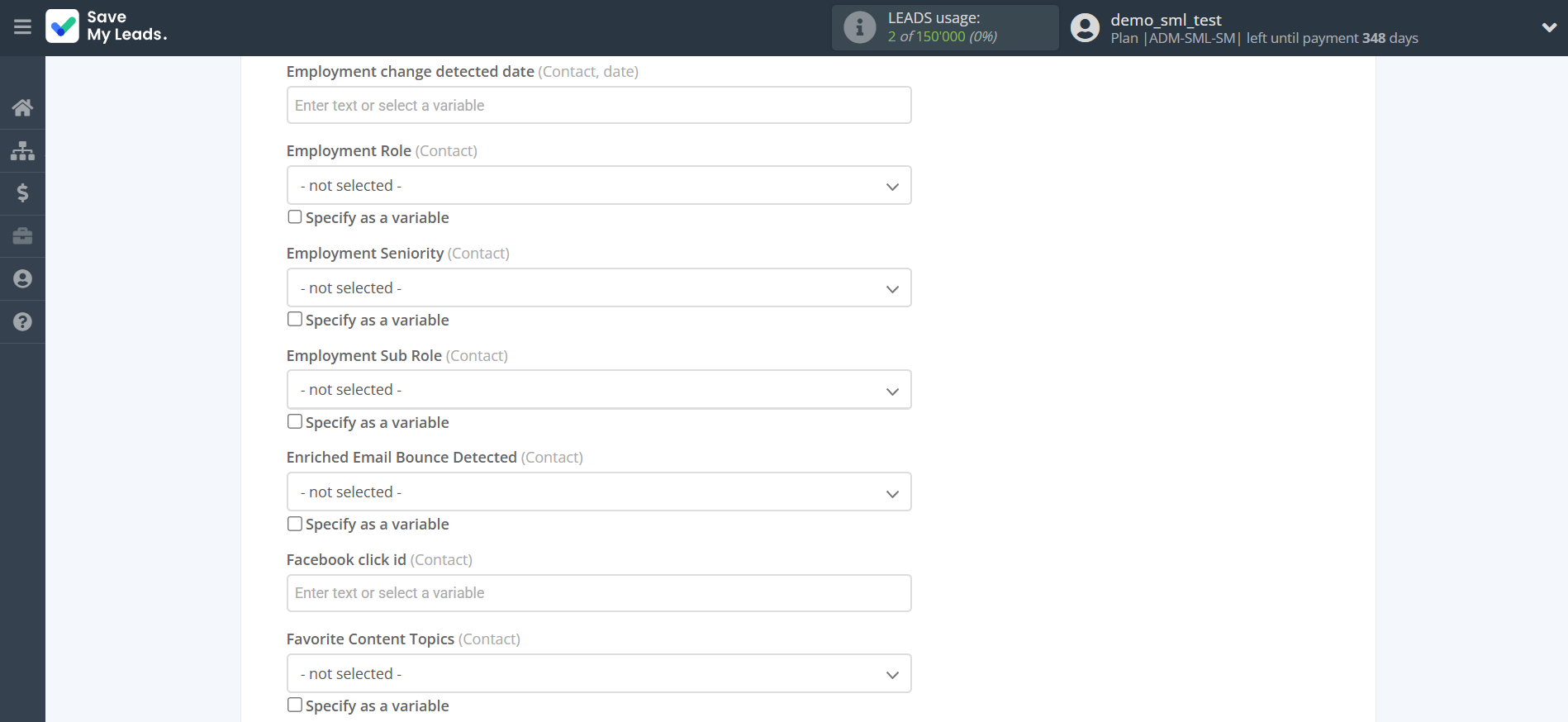Click the LEADS usage info icon
Image resolution: width=1568 pixels, height=722 pixels.
tap(859, 27)
